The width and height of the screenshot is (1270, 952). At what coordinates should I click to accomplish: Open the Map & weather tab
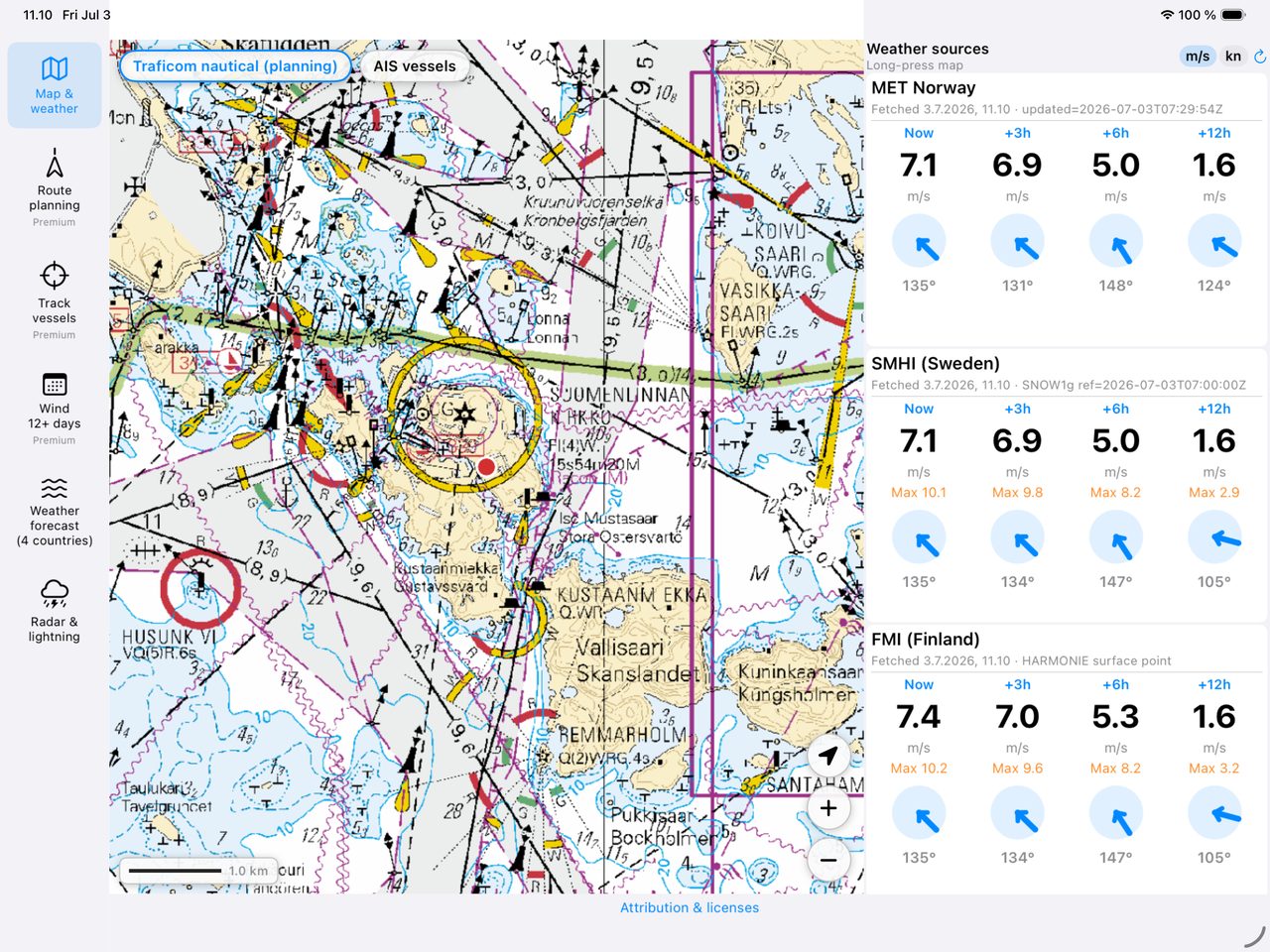point(55,85)
